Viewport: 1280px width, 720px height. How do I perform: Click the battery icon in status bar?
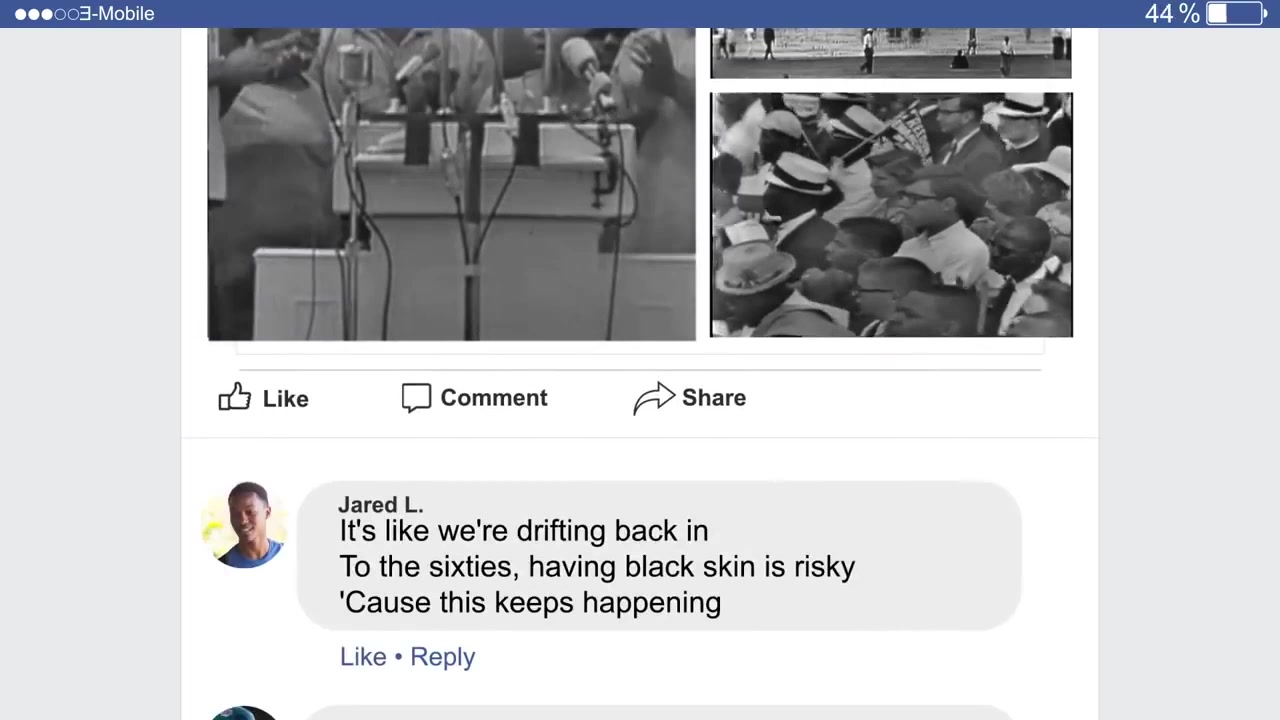(1237, 13)
